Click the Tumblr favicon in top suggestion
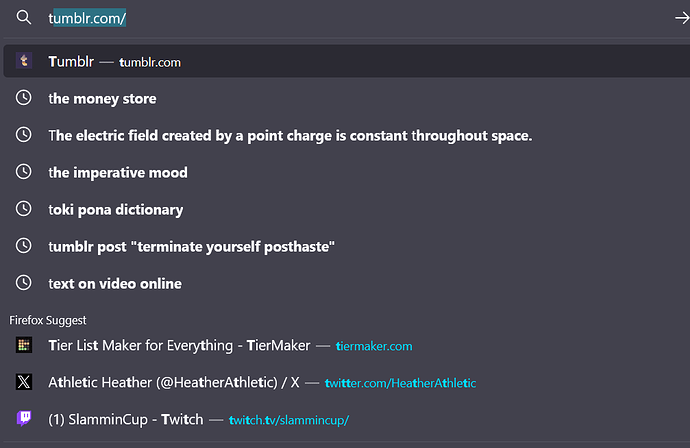The width and height of the screenshot is (690, 448). coord(24,60)
